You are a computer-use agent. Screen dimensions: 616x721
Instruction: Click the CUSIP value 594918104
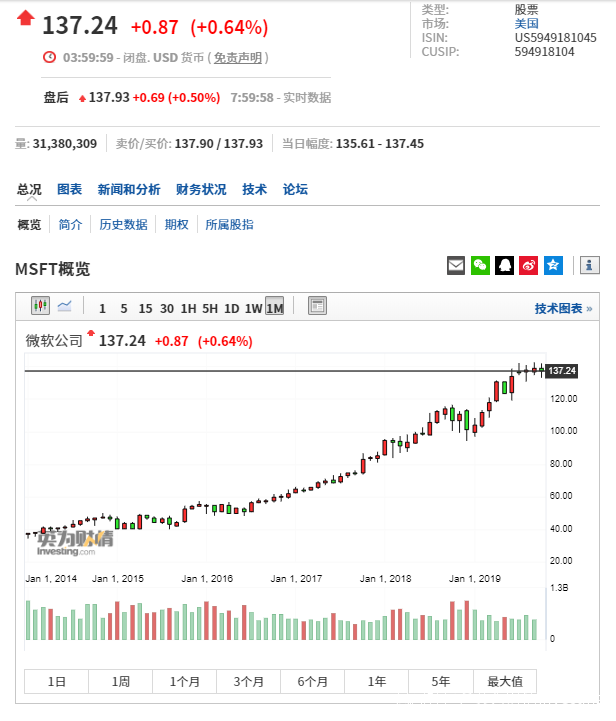(544, 52)
